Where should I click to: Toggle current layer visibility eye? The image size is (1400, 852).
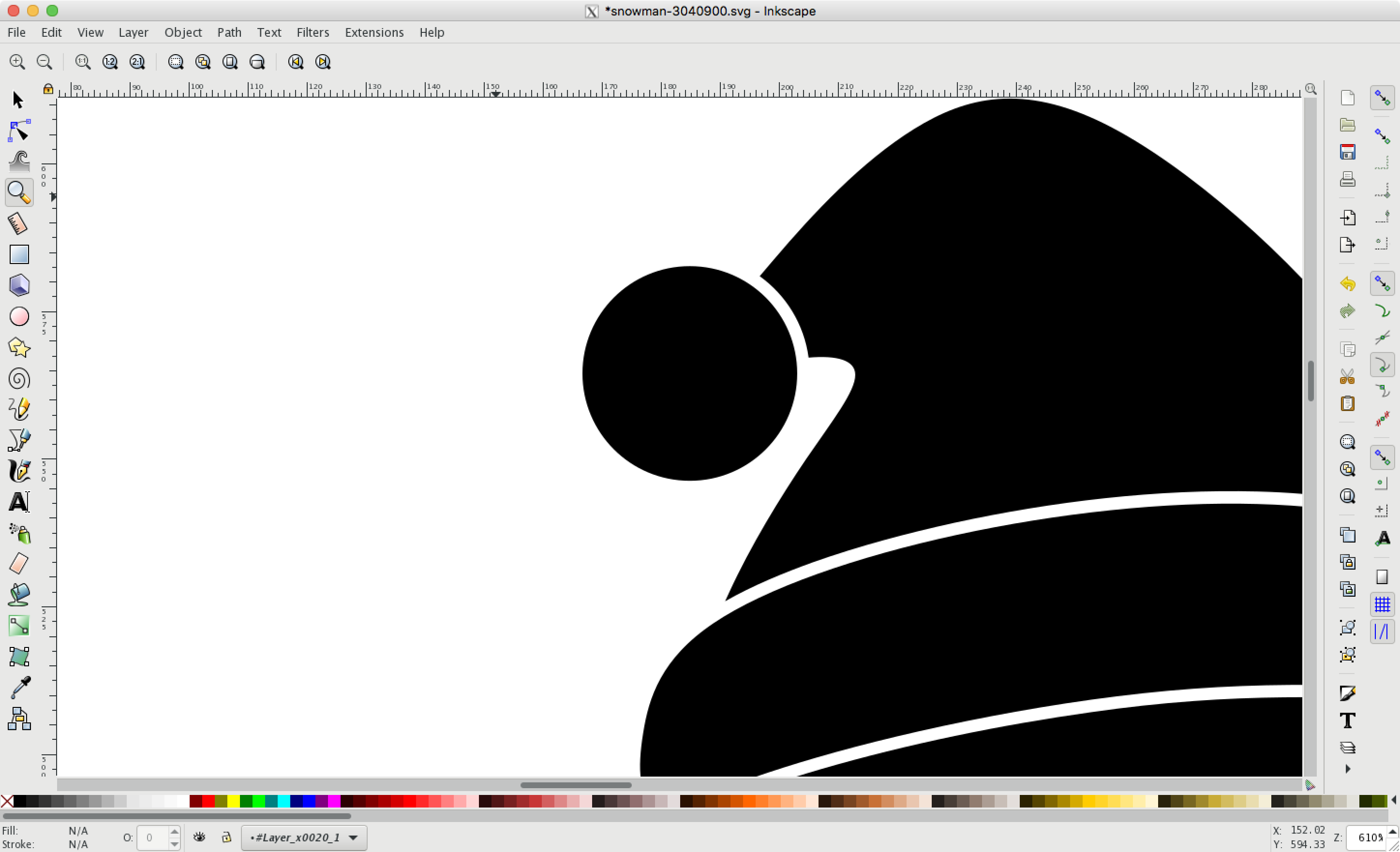[x=199, y=837]
